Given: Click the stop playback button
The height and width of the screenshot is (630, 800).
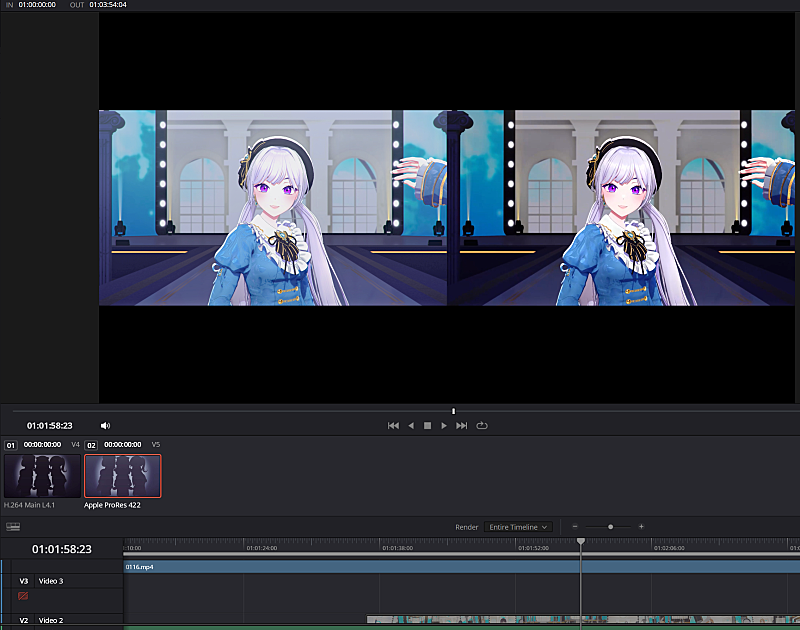Looking at the screenshot, I should (427, 426).
